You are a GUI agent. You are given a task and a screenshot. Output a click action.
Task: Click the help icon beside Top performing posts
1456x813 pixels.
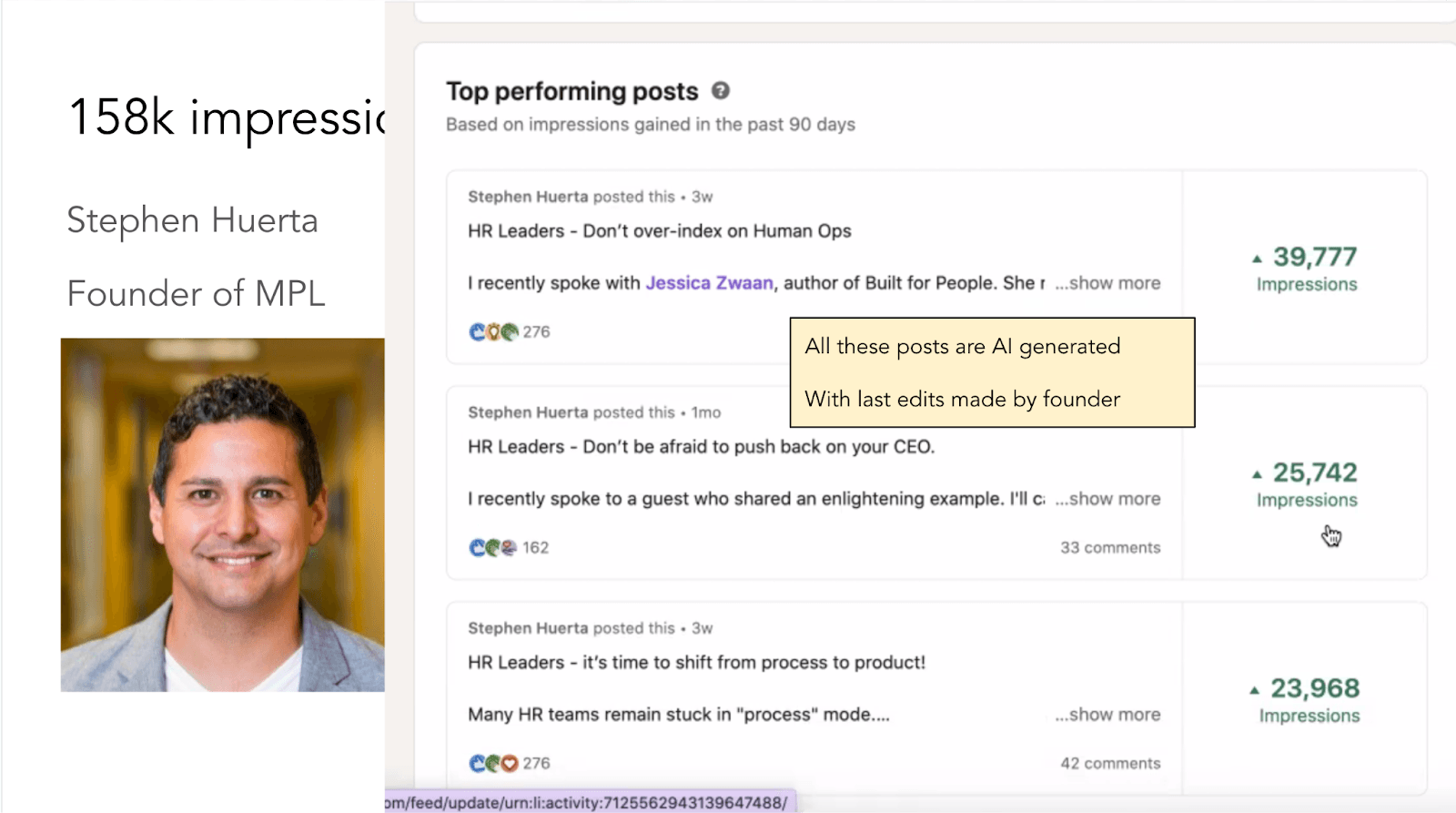point(721,91)
